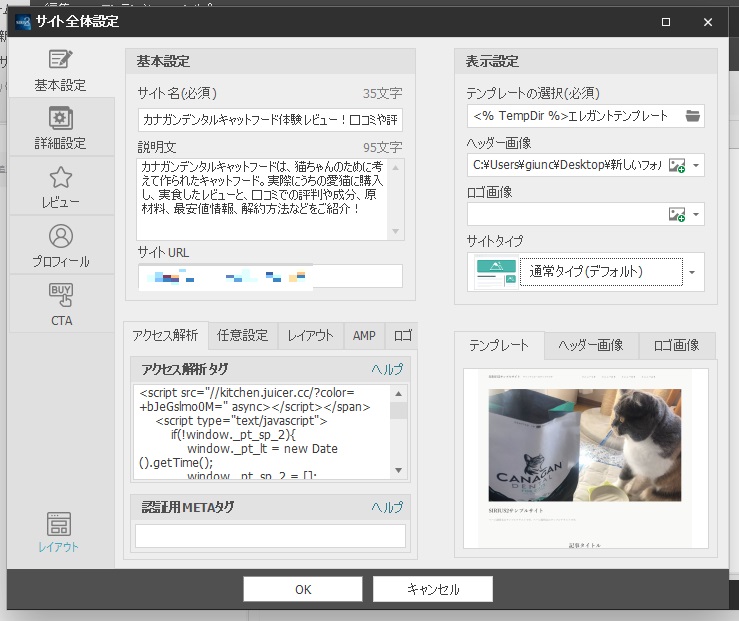Image resolution: width=739 pixels, height=621 pixels.
Task: Click the site type preview icon
Action: [x=497, y=272]
